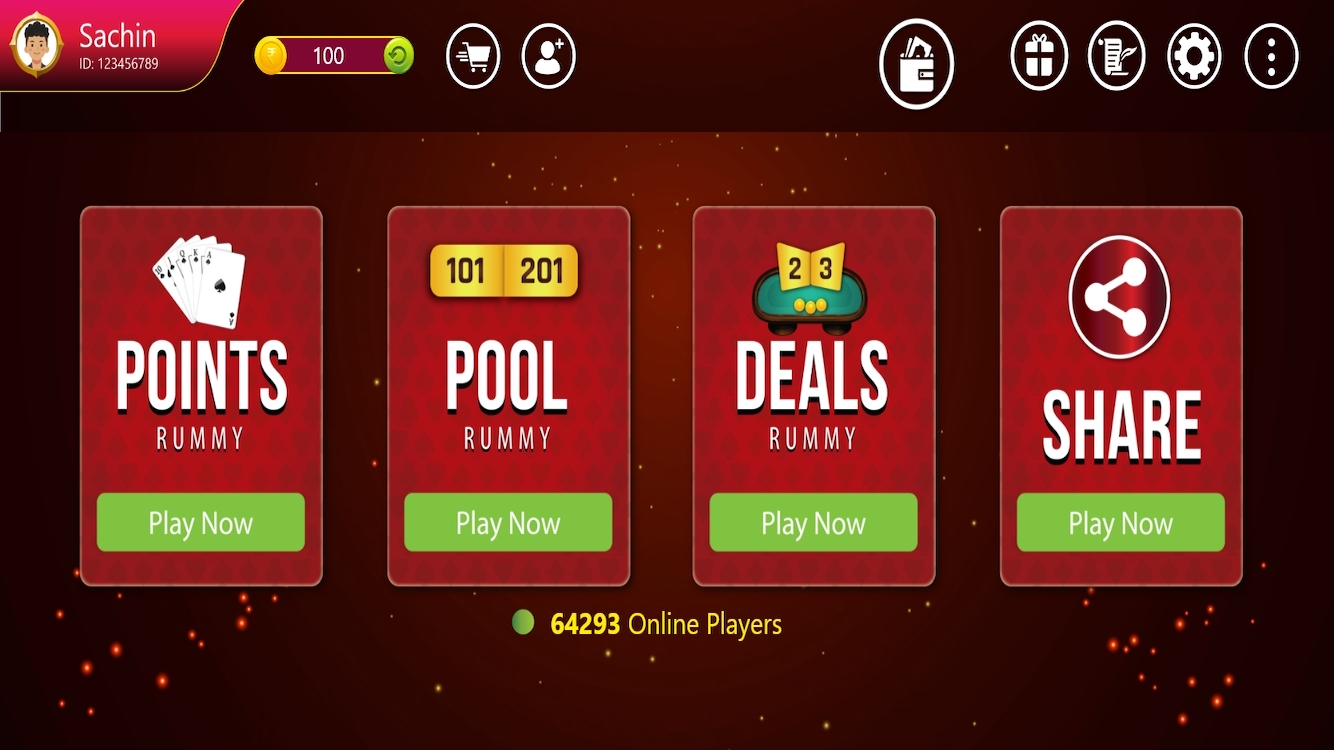
Task: Click the gold rupee coin icon
Action: click(x=270, y=56)
